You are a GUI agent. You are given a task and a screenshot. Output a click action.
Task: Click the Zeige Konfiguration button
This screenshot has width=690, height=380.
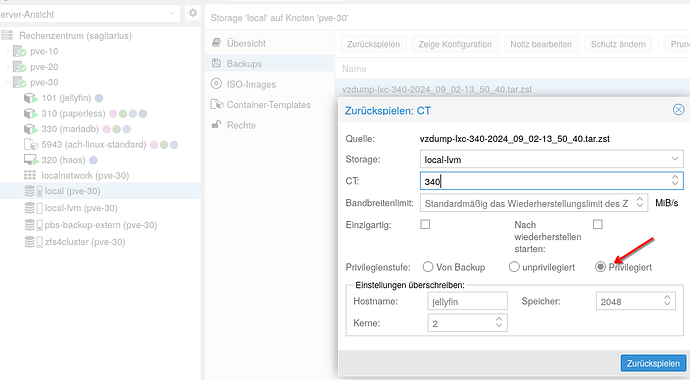point(455,44)
